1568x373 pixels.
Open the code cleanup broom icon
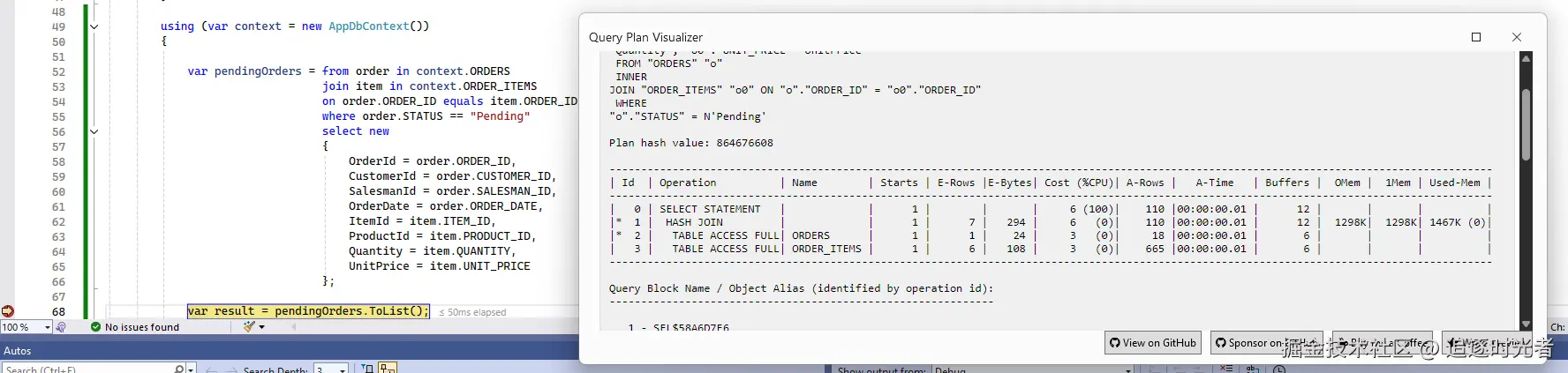[x=249, y=326]
